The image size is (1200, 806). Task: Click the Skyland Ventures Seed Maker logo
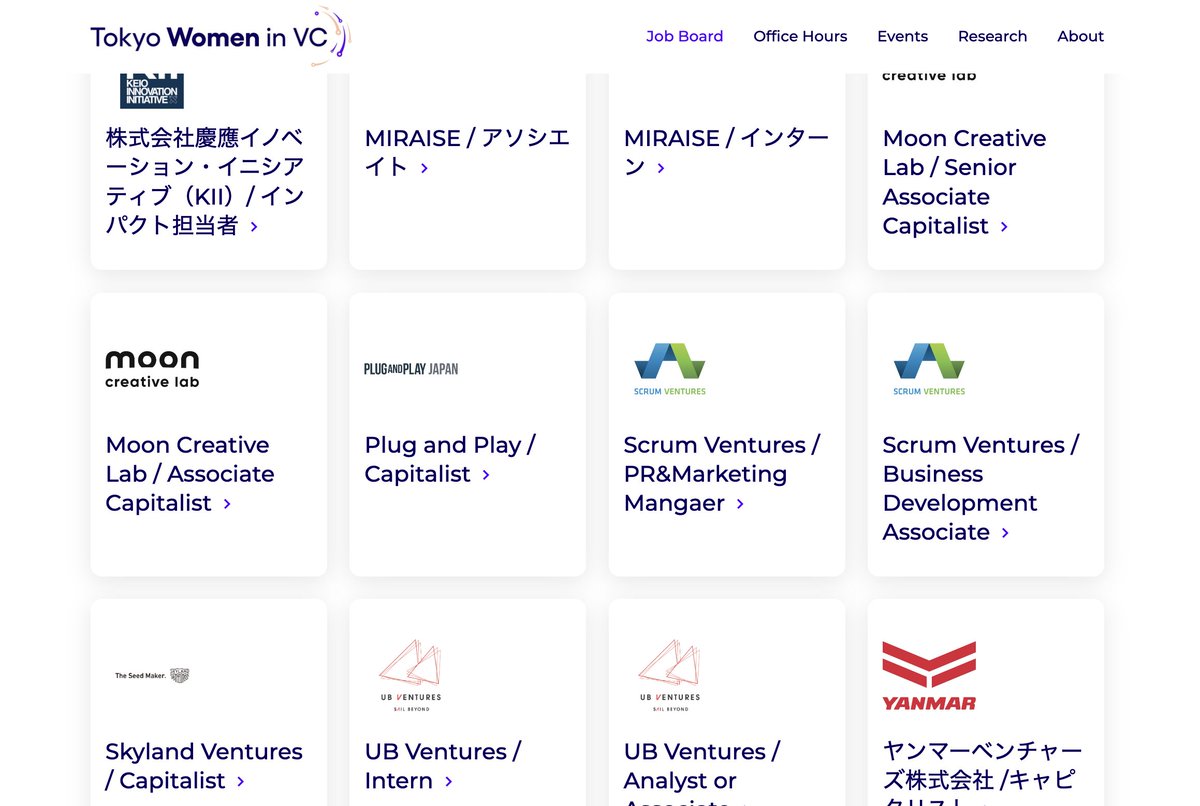pyautogui.click(x=152, y=676)
